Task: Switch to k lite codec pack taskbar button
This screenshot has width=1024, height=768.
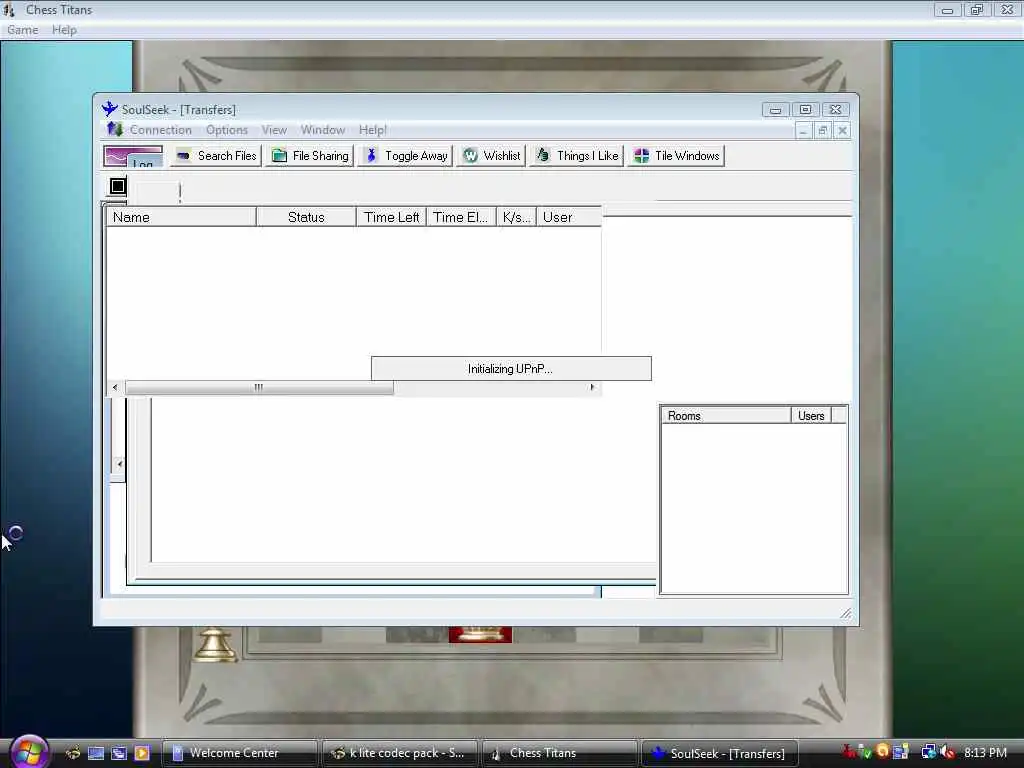Action: (400, 753)
